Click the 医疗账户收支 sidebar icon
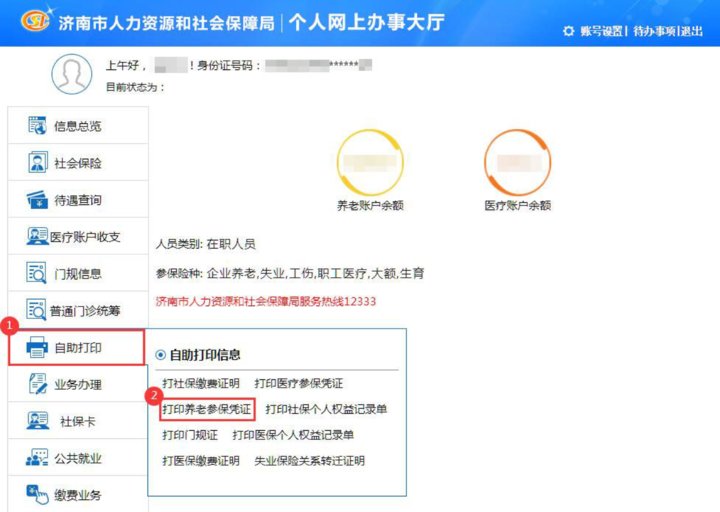This screenshot has height=512, width=720. coord(37,236)
